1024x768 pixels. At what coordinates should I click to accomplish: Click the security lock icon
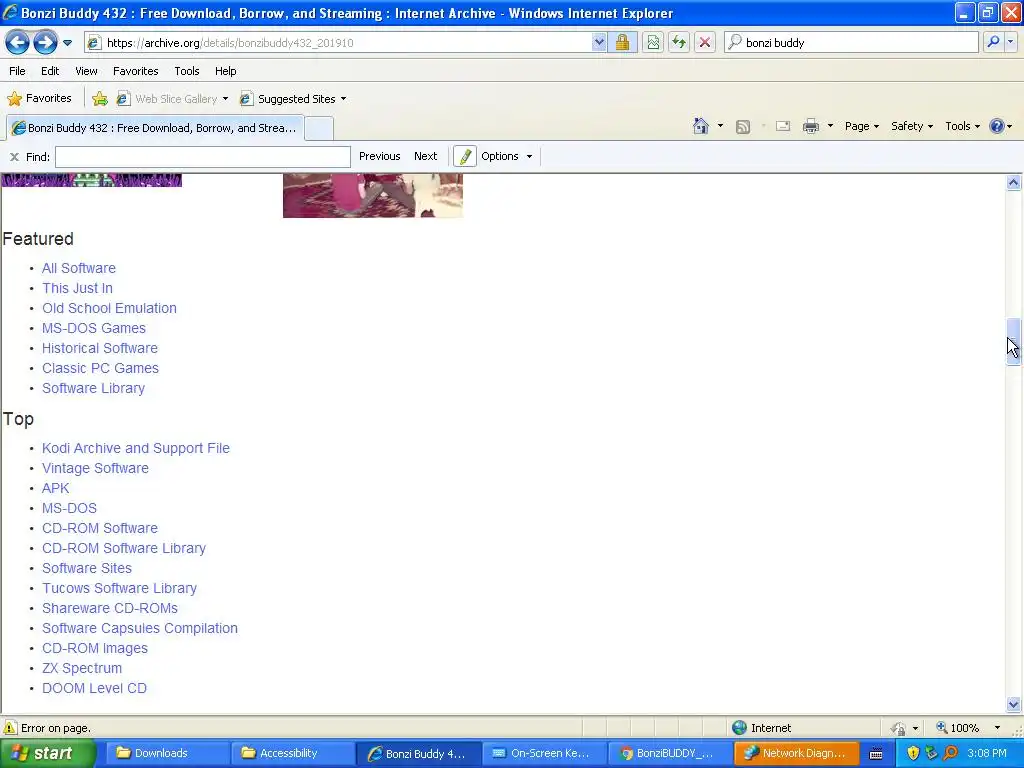click(x=622, y=42)
